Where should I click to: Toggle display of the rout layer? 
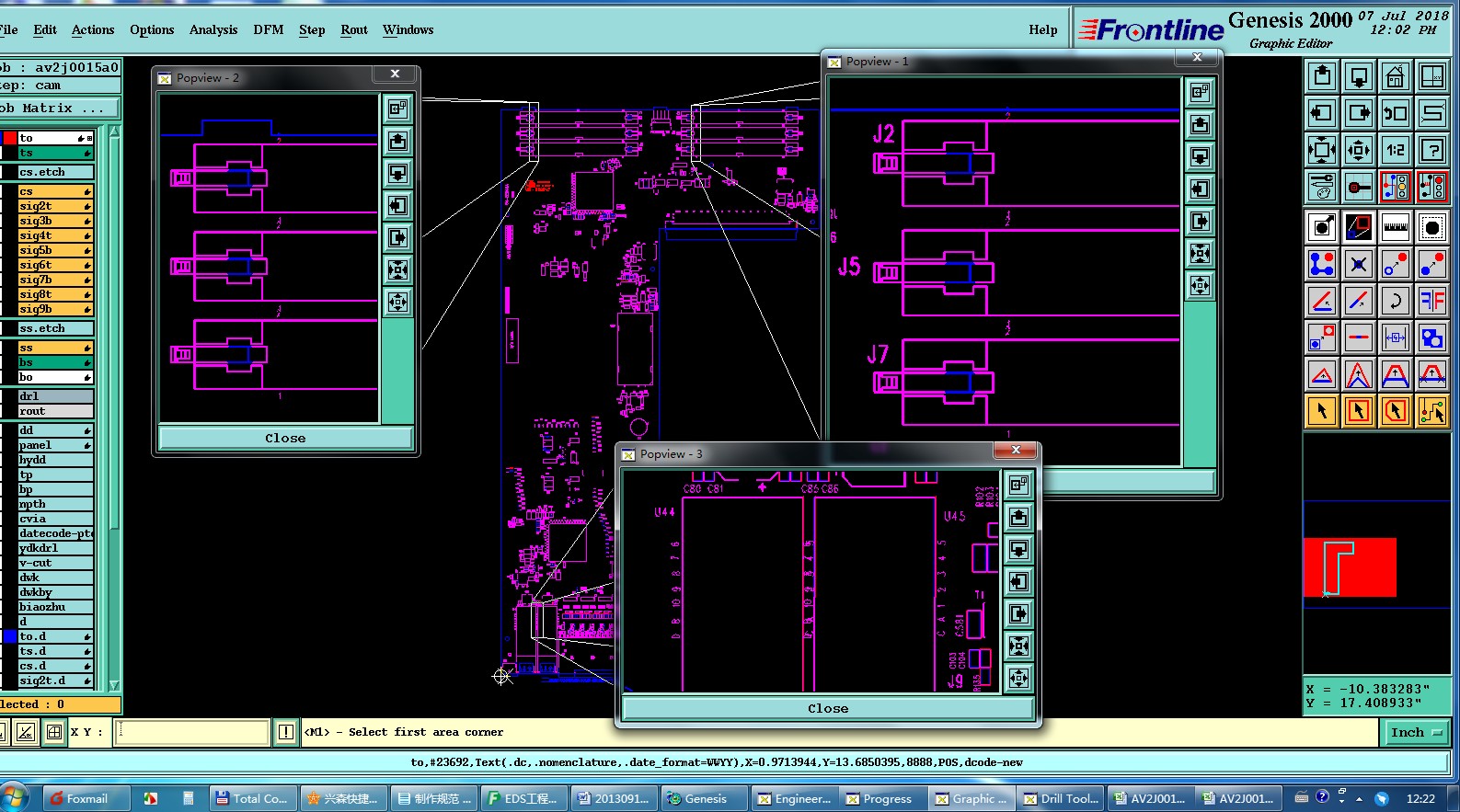(55, 411)
